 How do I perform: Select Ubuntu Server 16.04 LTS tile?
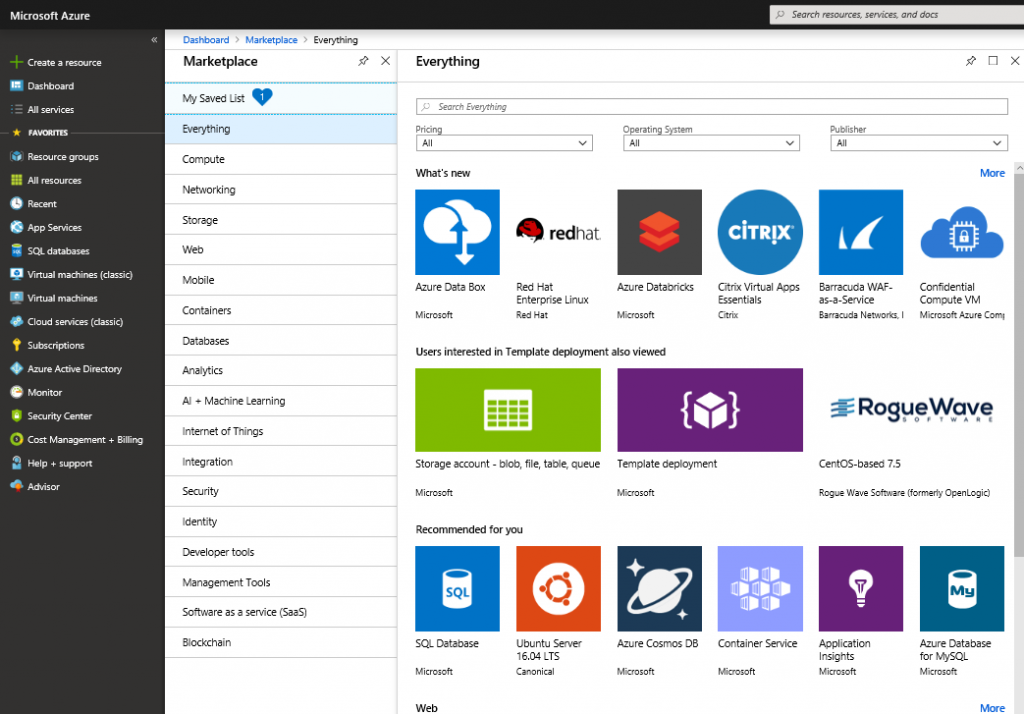pyautogui.click(x=558, y=589)
